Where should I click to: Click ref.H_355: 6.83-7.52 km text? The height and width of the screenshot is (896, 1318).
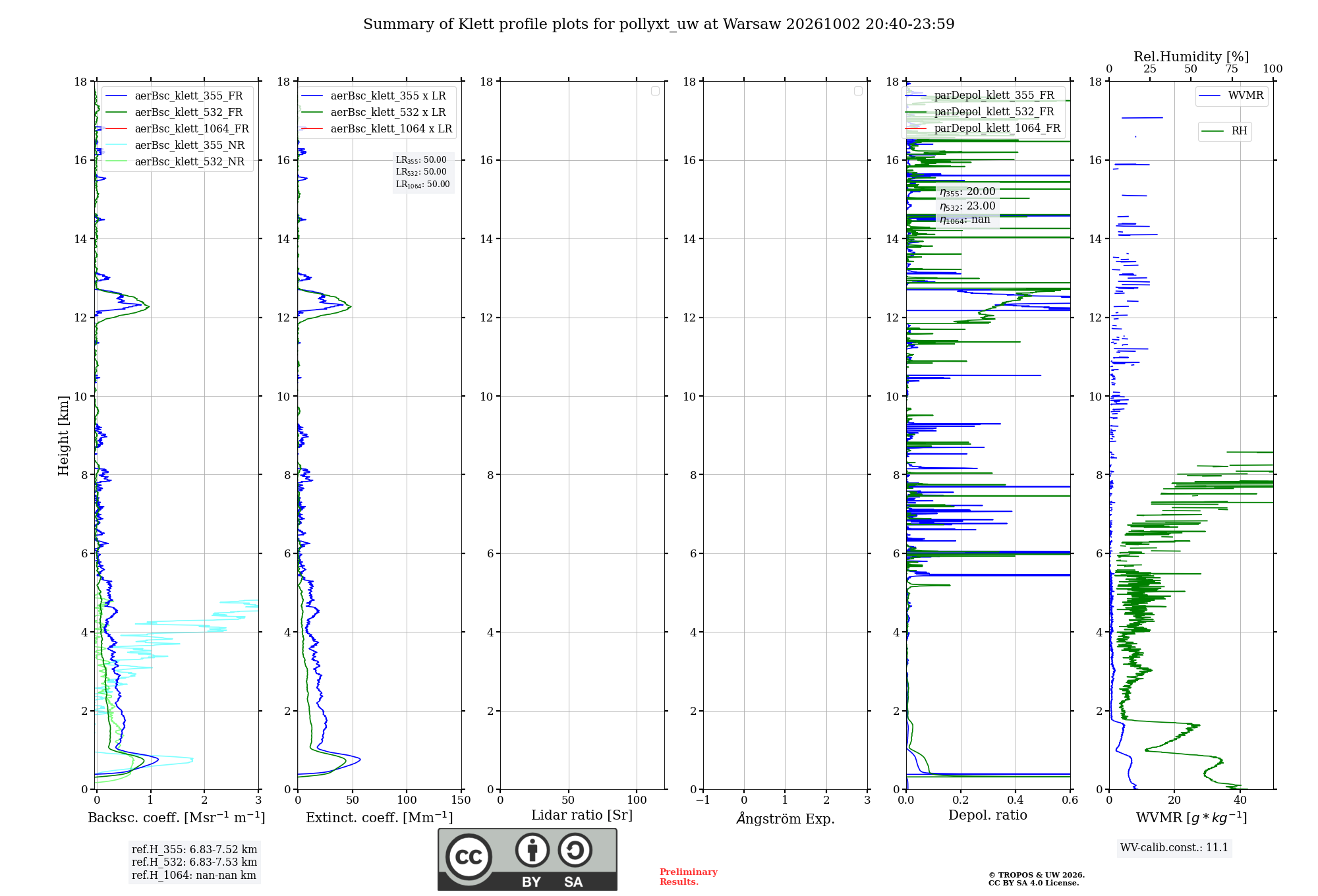click(x=194, y=850)
